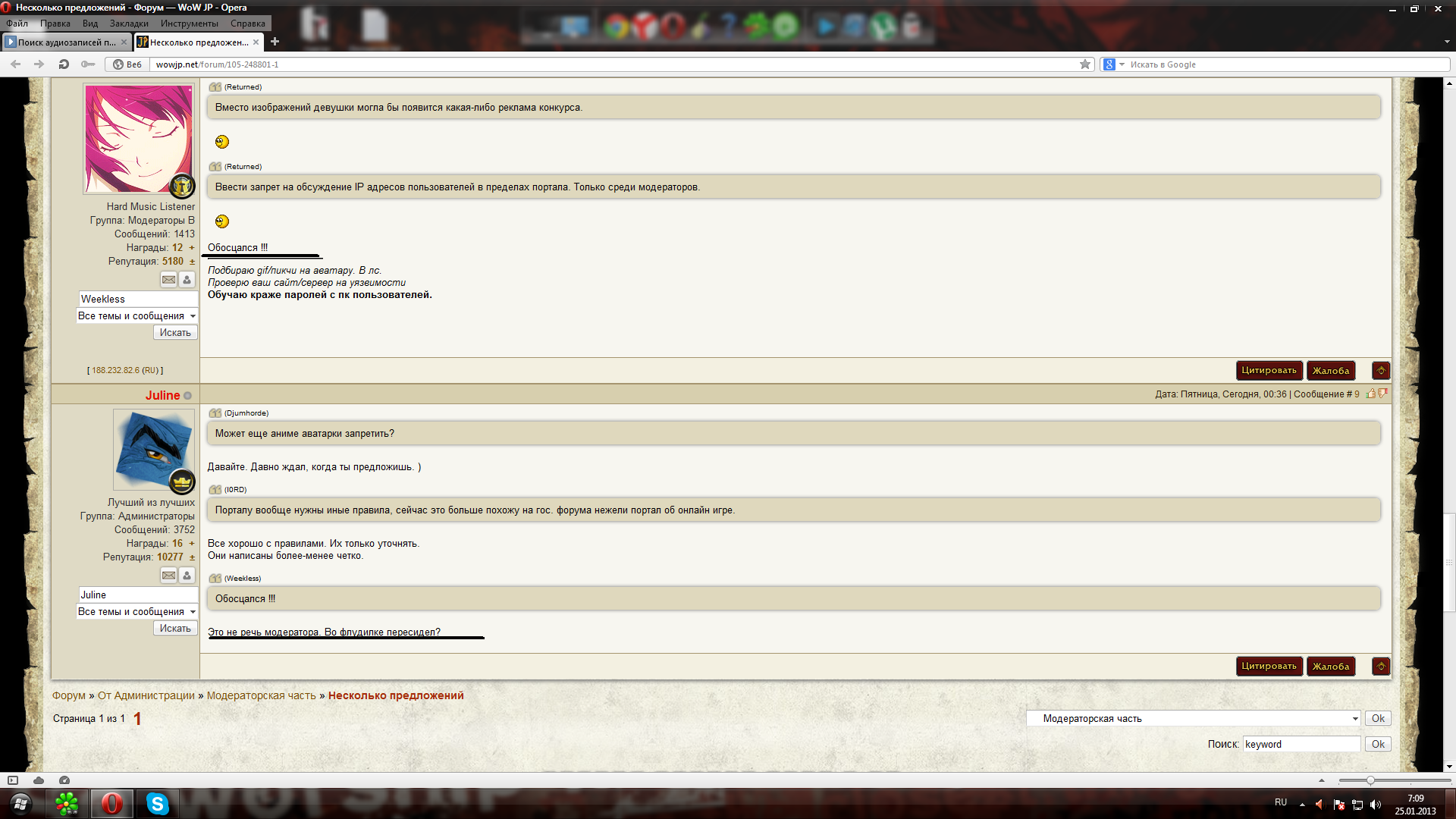Give message #9 a thumbs up
The width and height of the screenshot is (1456, 819).
(x=1371, y=394)
